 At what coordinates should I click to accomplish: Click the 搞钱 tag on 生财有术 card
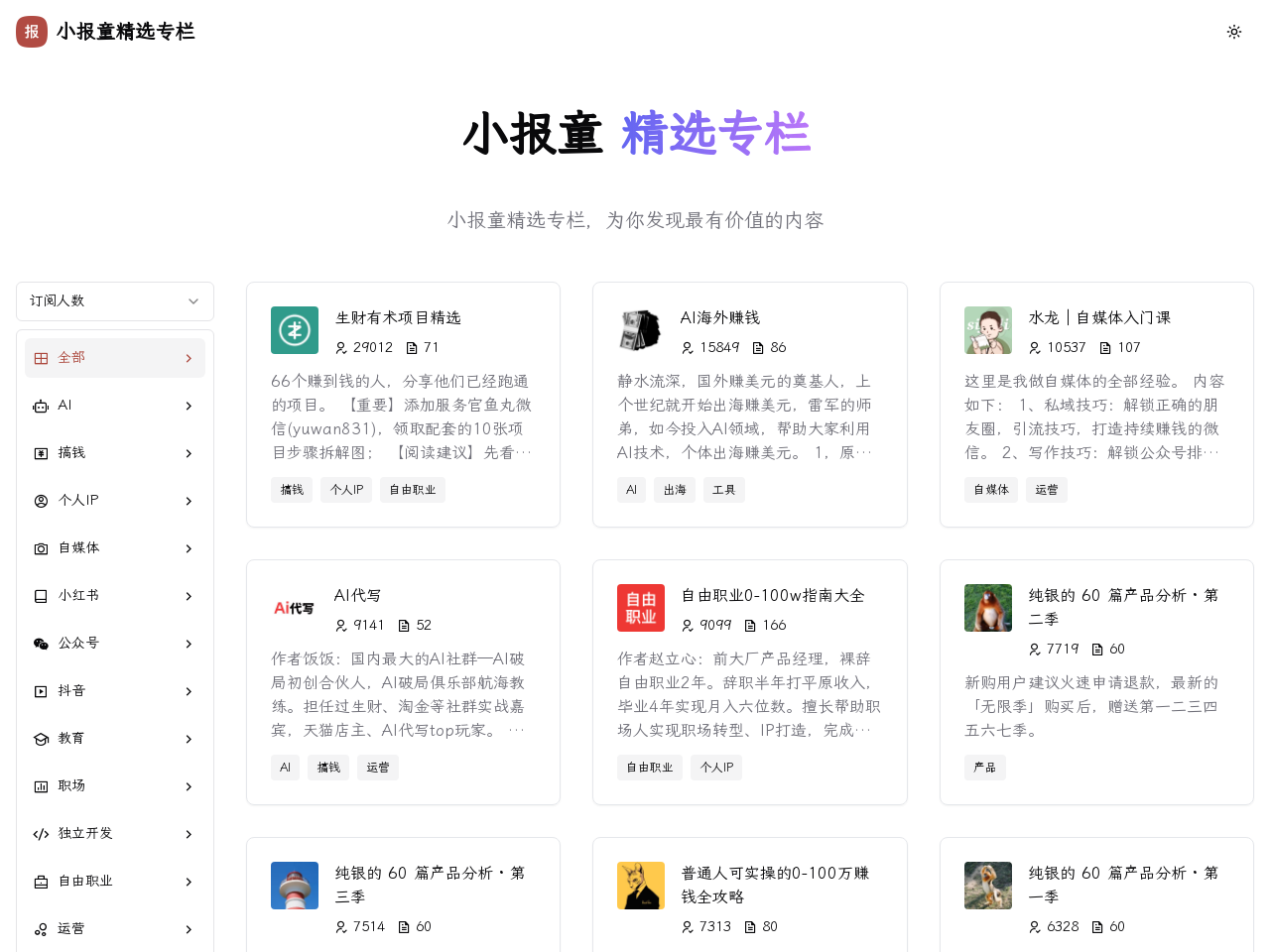click(292, 490)
